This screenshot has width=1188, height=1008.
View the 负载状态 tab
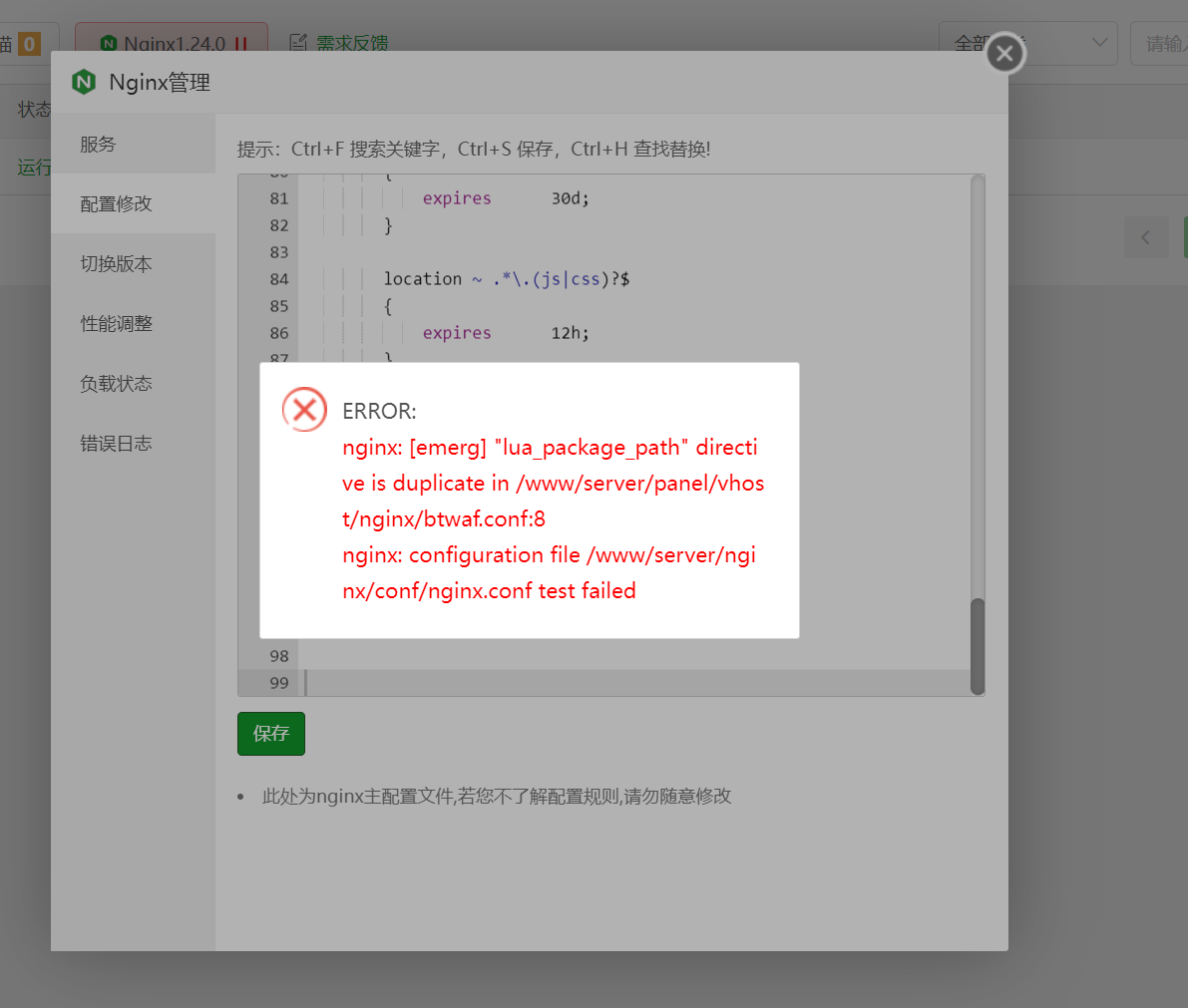[x=134, y=383]
